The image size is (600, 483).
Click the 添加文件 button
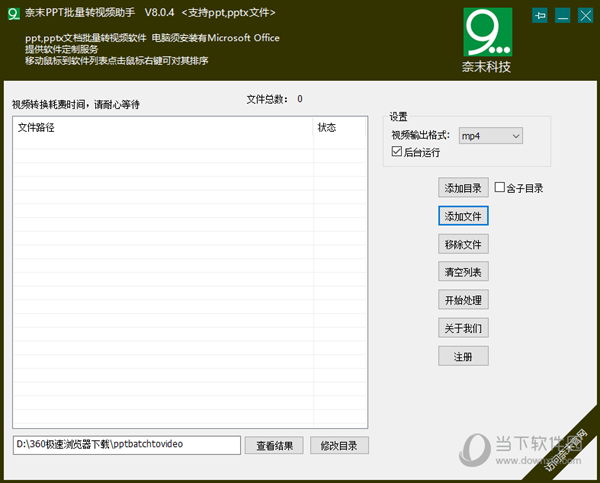coord(463,216)
